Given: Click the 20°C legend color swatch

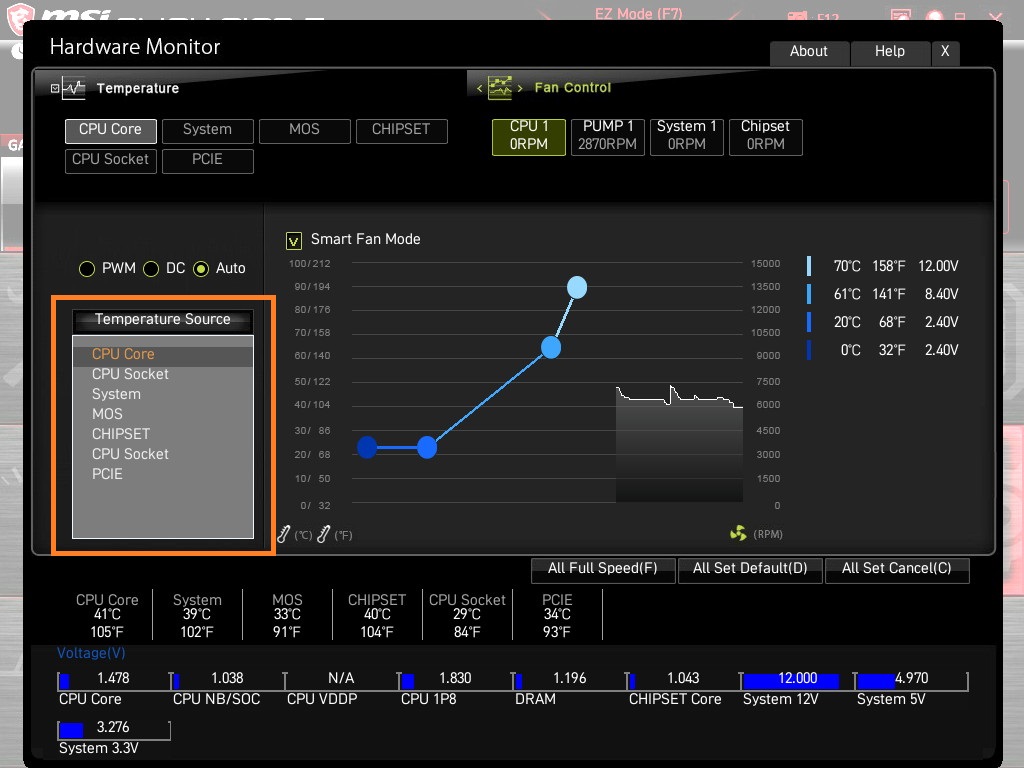Looking at the screenshot, I should [809, 323].
